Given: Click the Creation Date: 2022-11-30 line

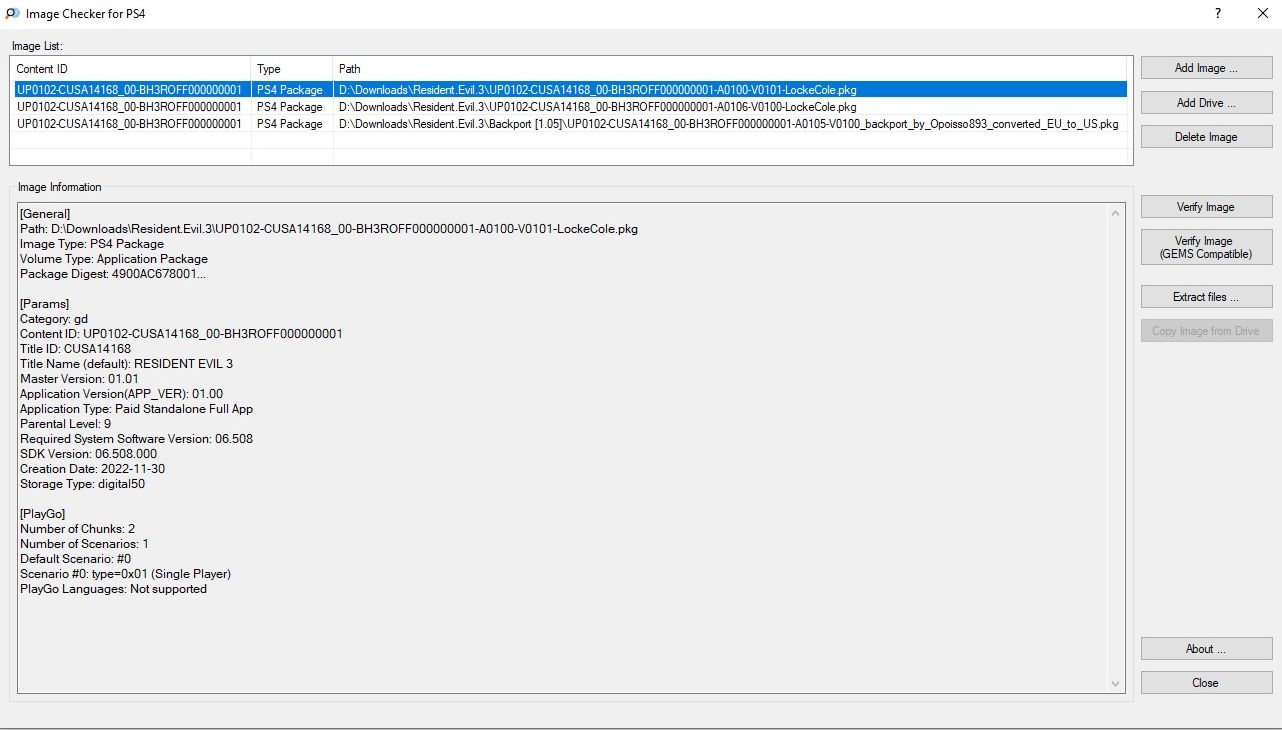Looking at the screenshot, I should tap(92, 469).
